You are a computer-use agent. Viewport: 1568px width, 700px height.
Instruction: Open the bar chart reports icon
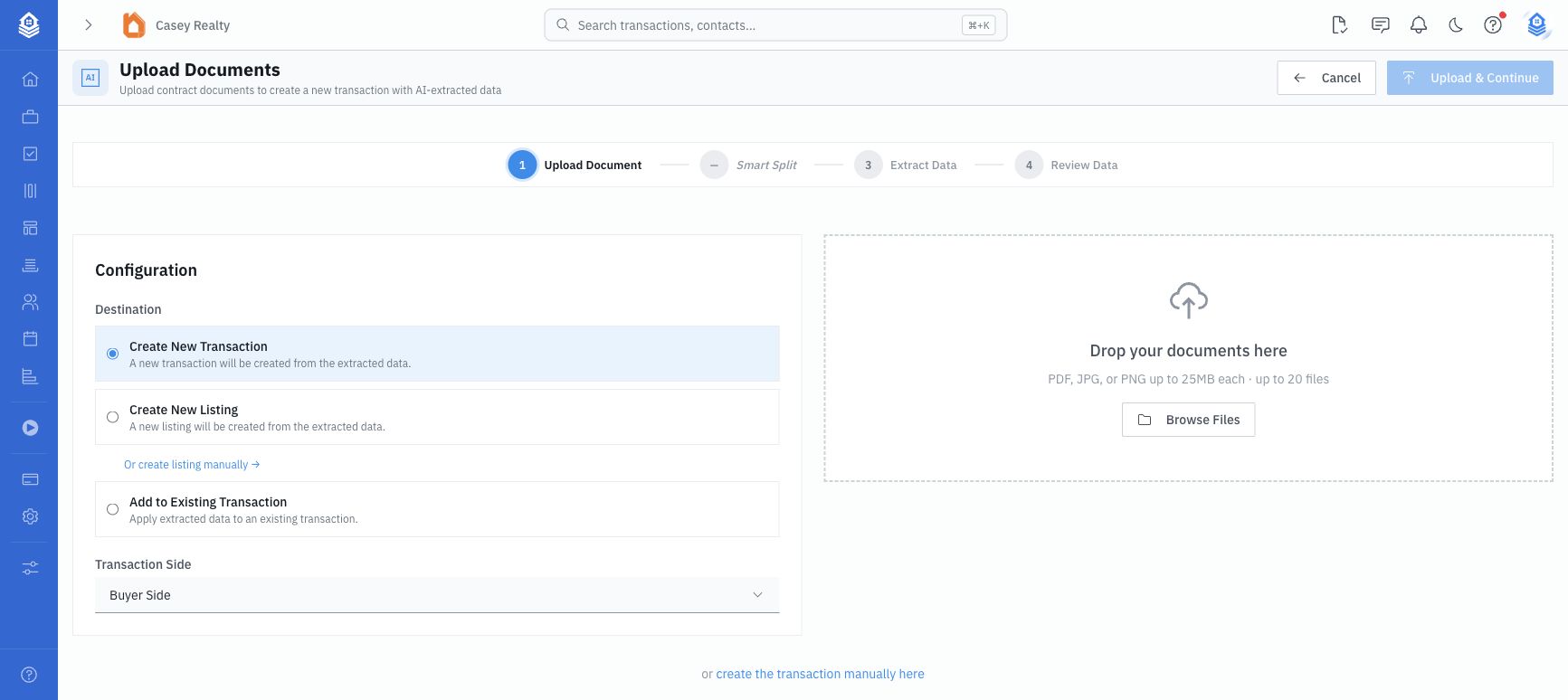30,376
